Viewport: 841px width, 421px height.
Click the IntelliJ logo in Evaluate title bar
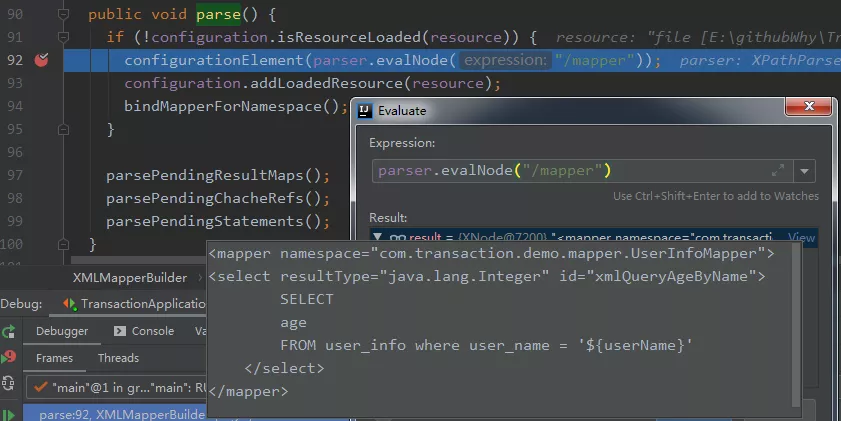[x=365, y=111]
